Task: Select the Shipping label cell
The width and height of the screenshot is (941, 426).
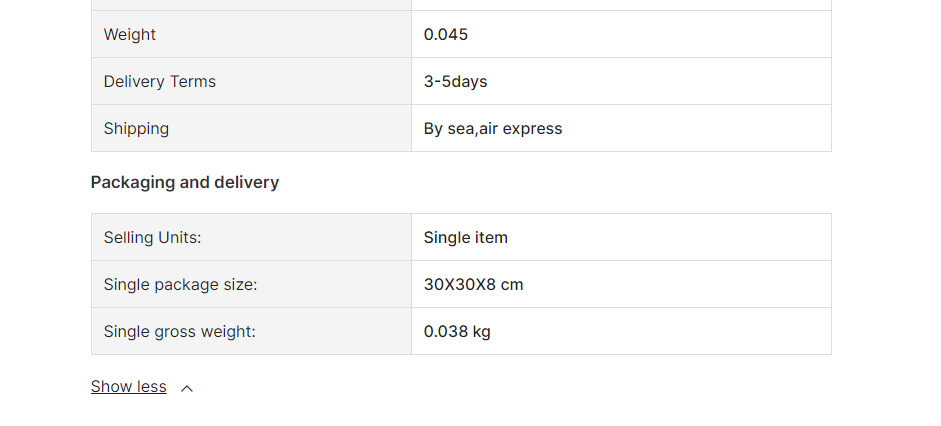Action: click(251, 128)
